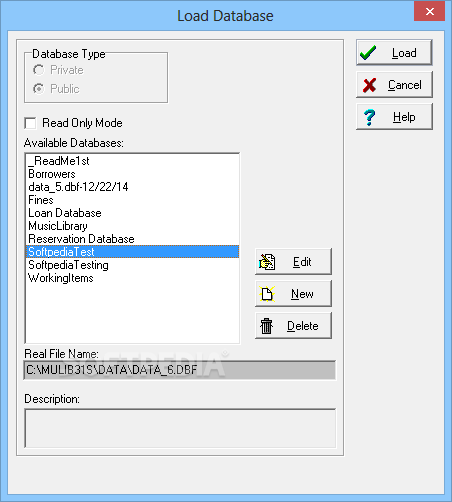Select the Loan Database entry

[x=132, y=213]
